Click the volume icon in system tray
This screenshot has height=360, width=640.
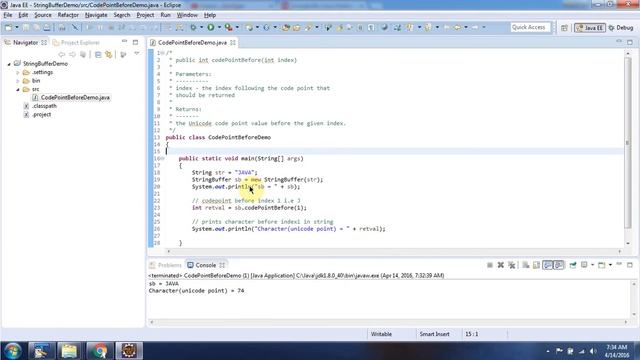(593, 351)
